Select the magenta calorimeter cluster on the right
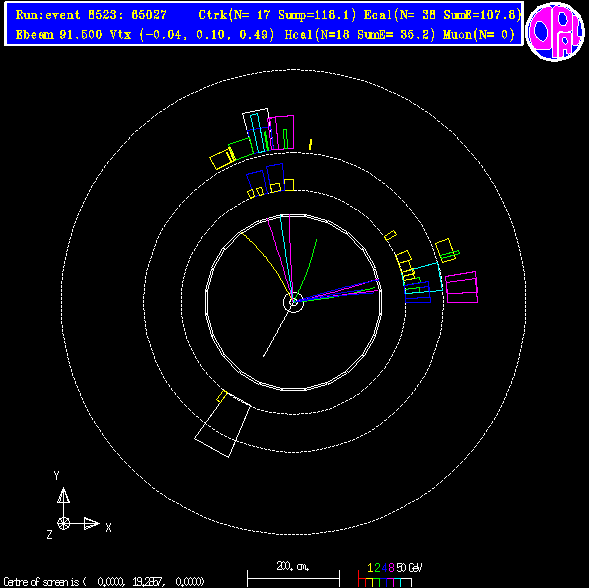589x588 pixels. [x=461, y=287]
